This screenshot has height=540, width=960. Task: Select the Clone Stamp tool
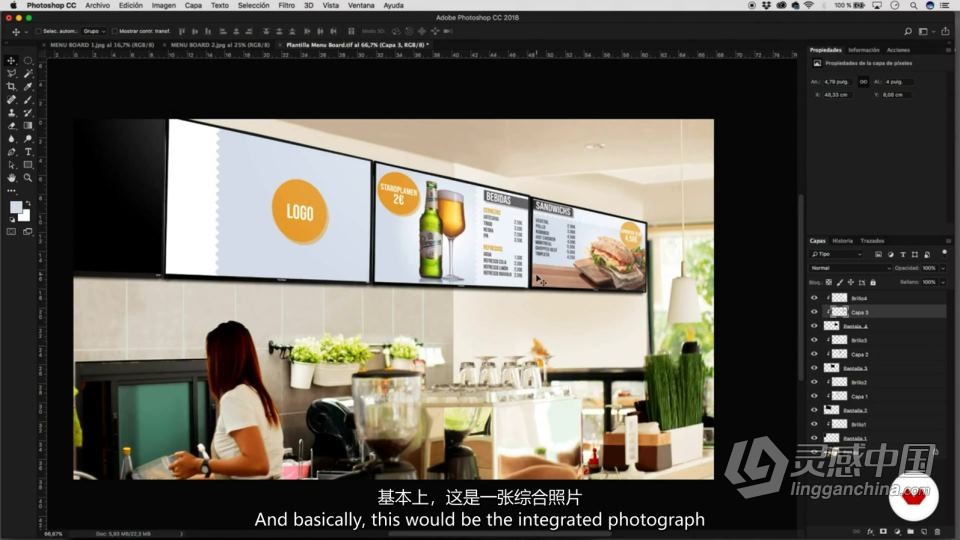point(11,113)
